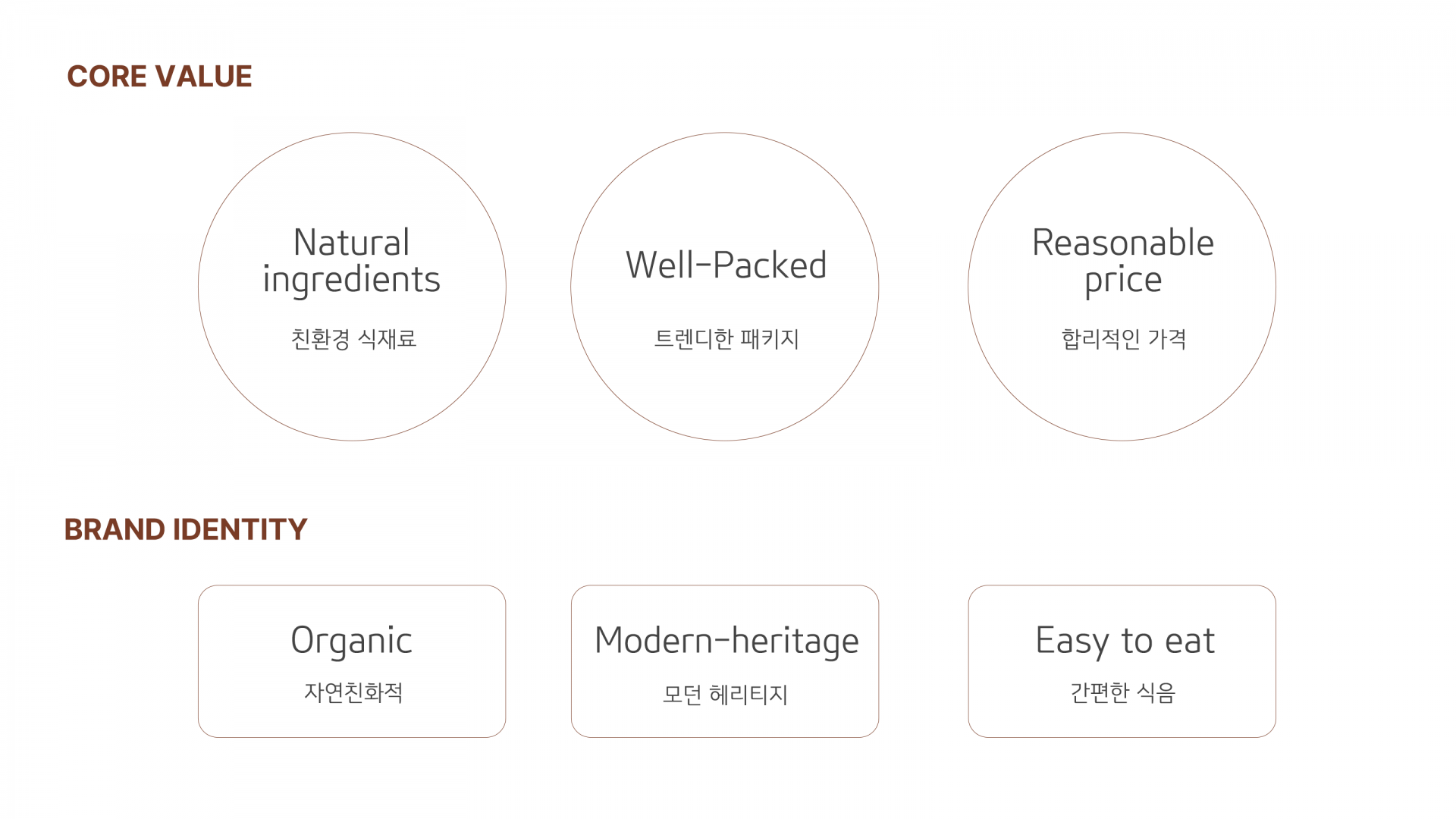Image resolution: width=1456 pixels, height=819 pixels.
Task: Click the 친환경 식재료 subtitle
Action: click(353, 338)
